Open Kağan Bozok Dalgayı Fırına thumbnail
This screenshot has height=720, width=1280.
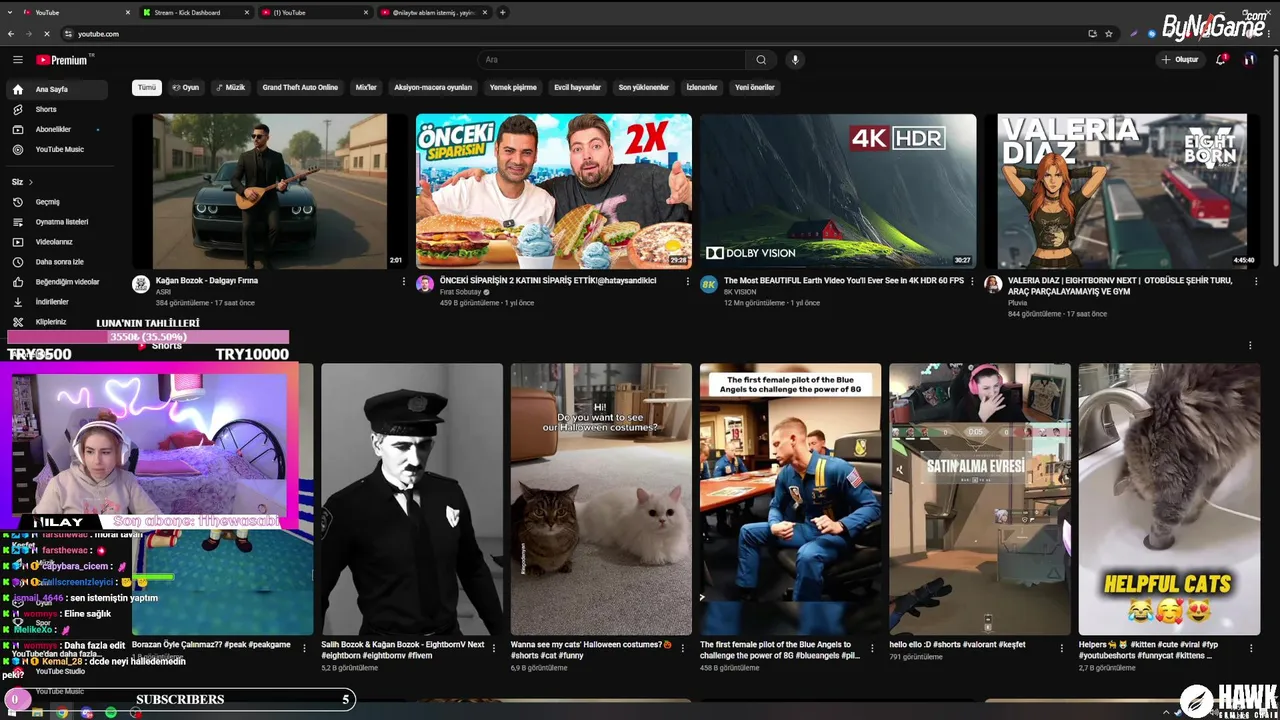pyautogui.click(x=270, y=191)
